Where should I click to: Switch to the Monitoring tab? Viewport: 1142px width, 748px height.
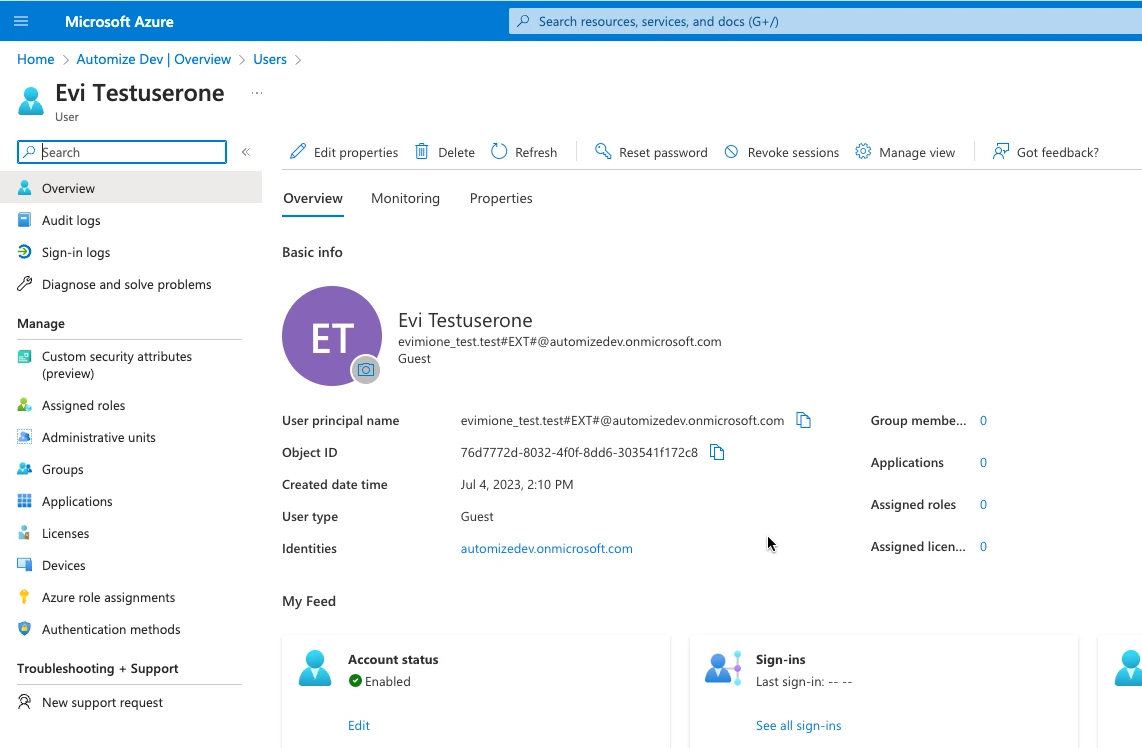click(405, 198)
